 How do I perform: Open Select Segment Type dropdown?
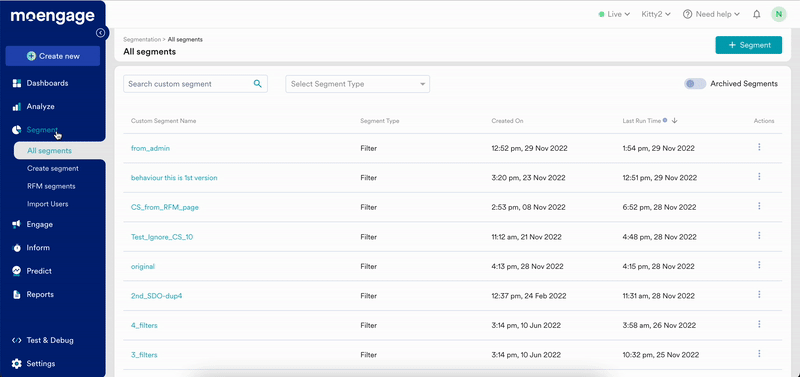coord(358,84)
